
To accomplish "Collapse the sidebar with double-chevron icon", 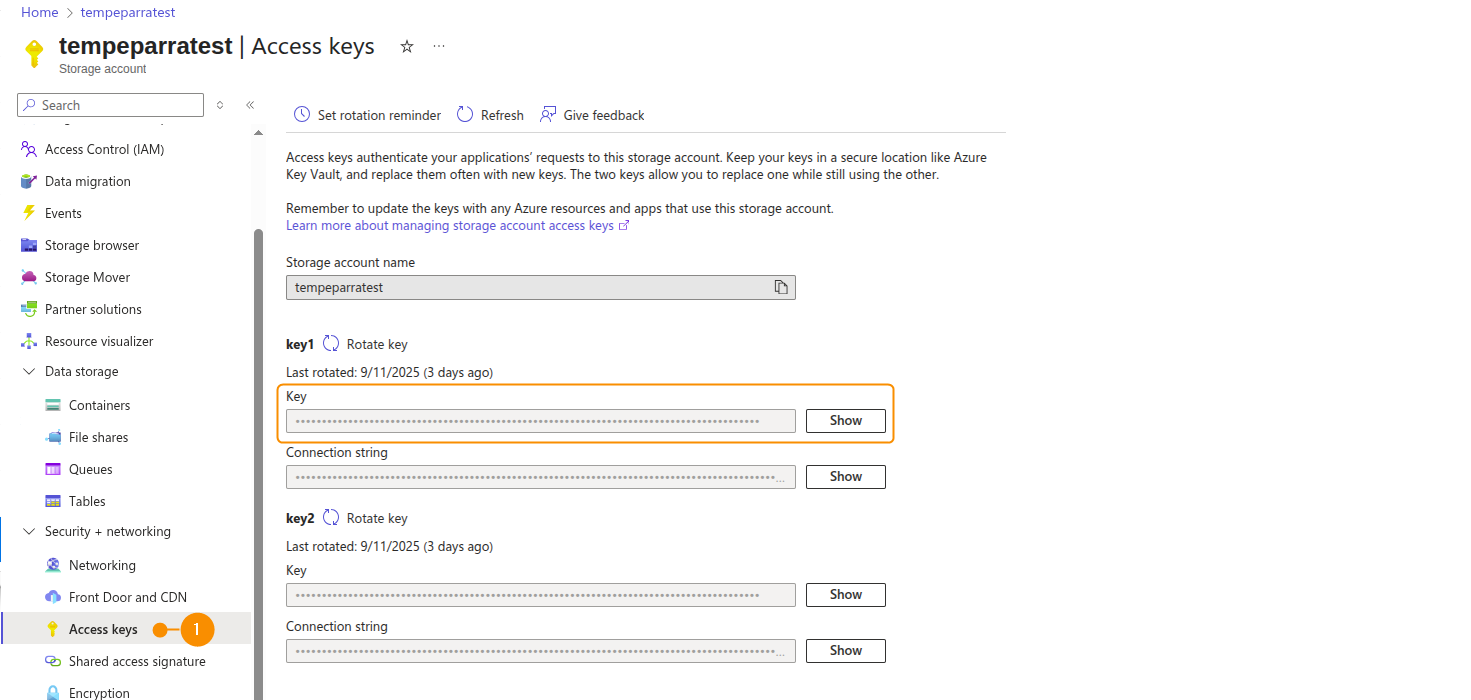I will (250, 105).
